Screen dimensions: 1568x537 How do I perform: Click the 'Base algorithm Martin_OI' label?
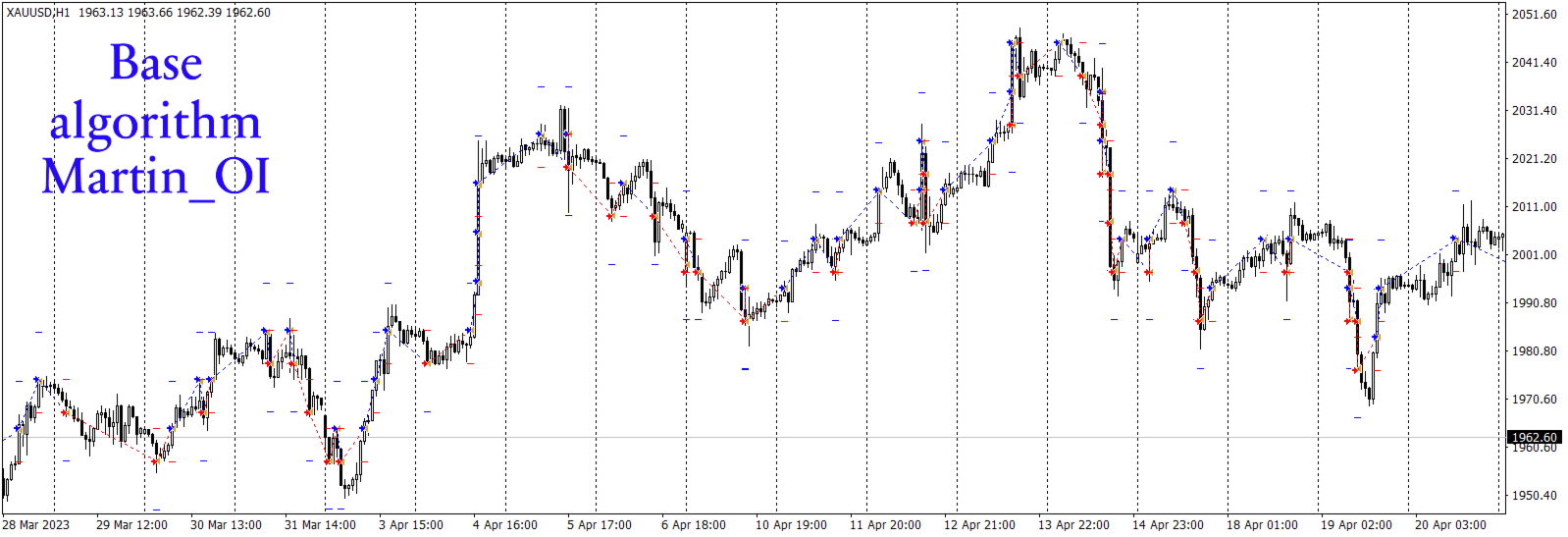click(x=155, y=120)
